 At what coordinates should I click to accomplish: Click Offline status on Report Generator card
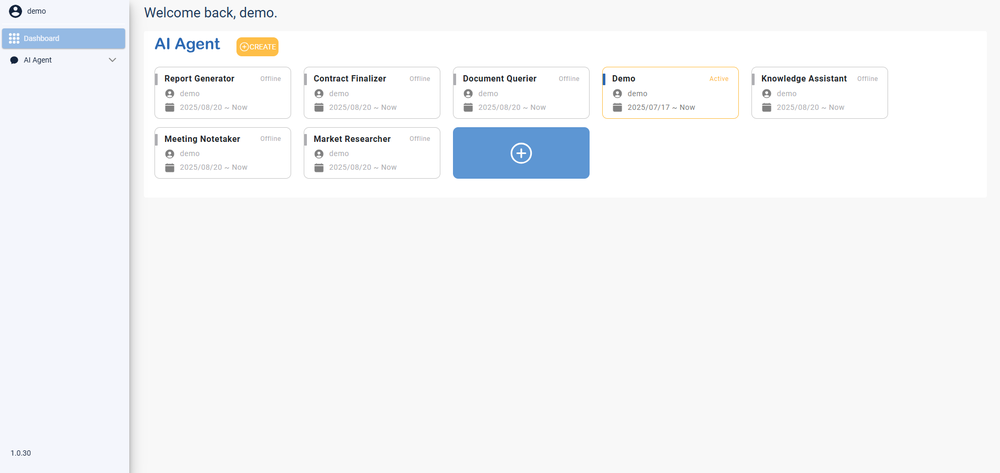[270, 79]
